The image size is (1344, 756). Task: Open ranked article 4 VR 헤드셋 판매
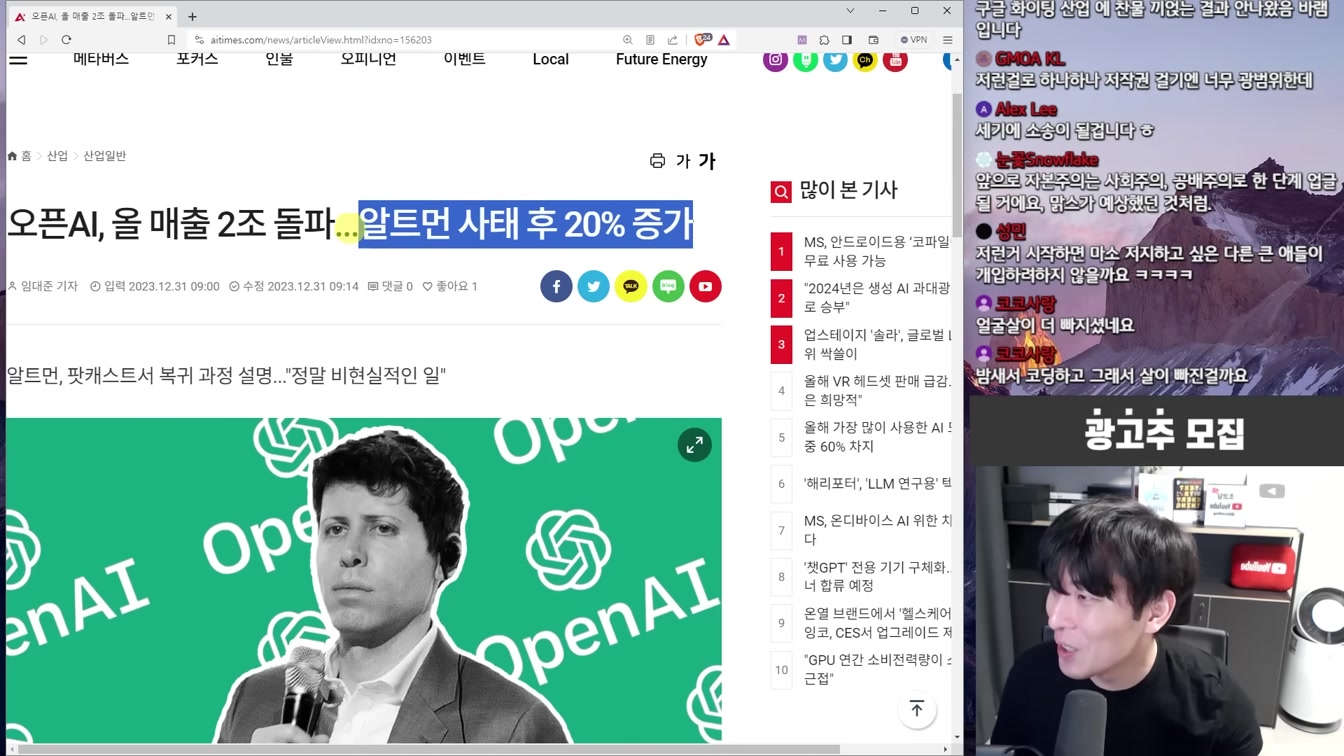point(877,390)
